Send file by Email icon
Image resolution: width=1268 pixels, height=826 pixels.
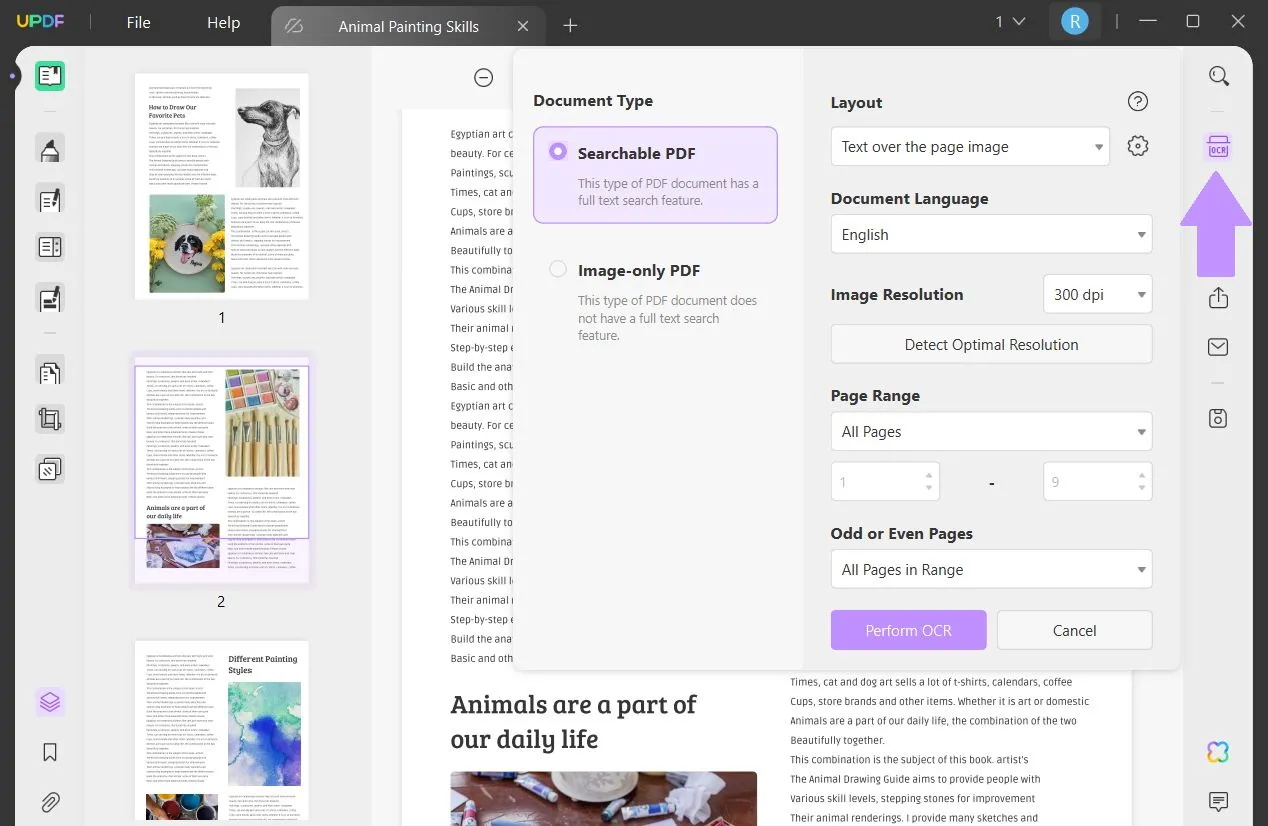pyautogui.click(x=1218, y=347)
